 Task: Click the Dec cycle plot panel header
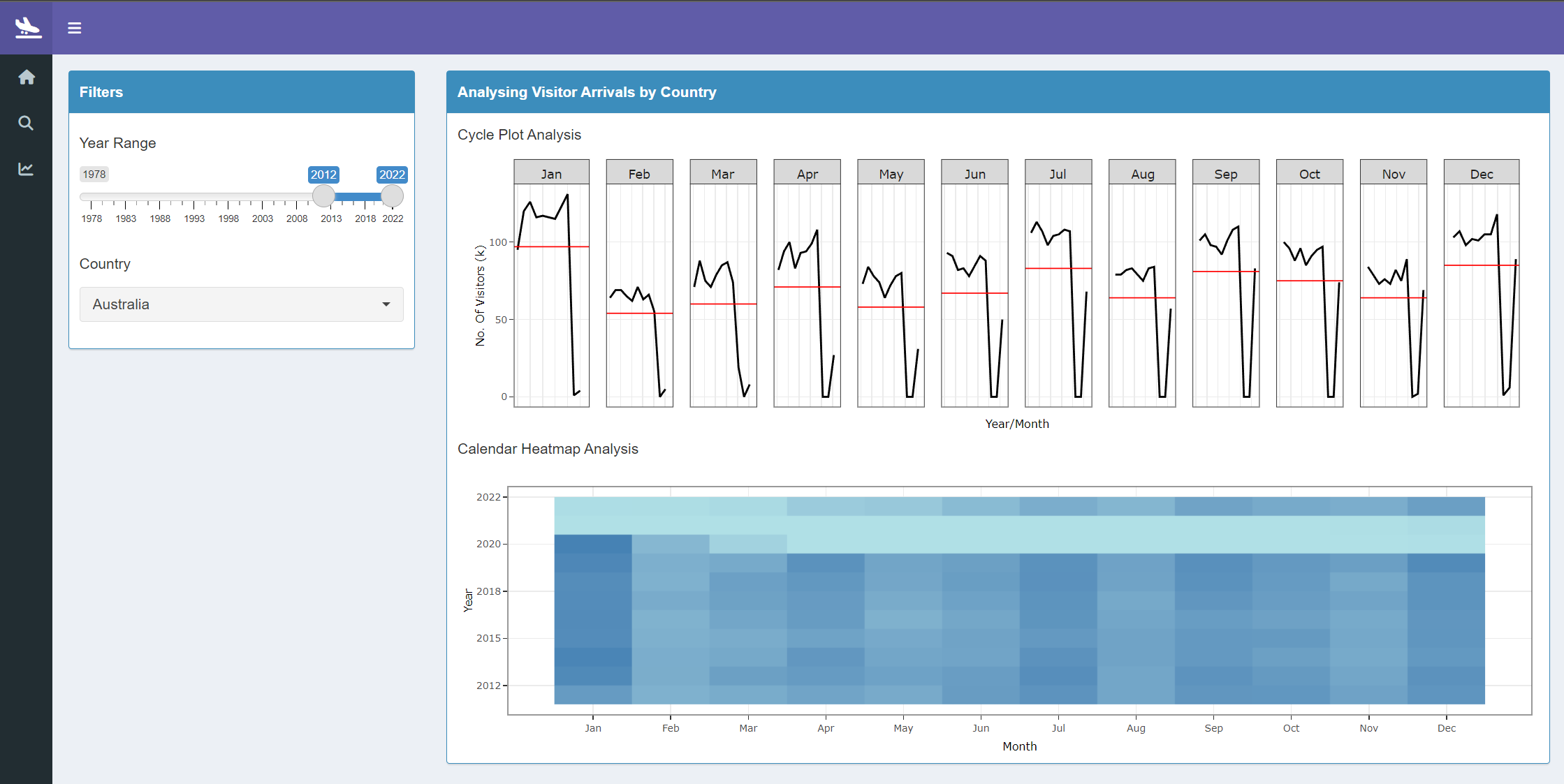pos(1481,174)
